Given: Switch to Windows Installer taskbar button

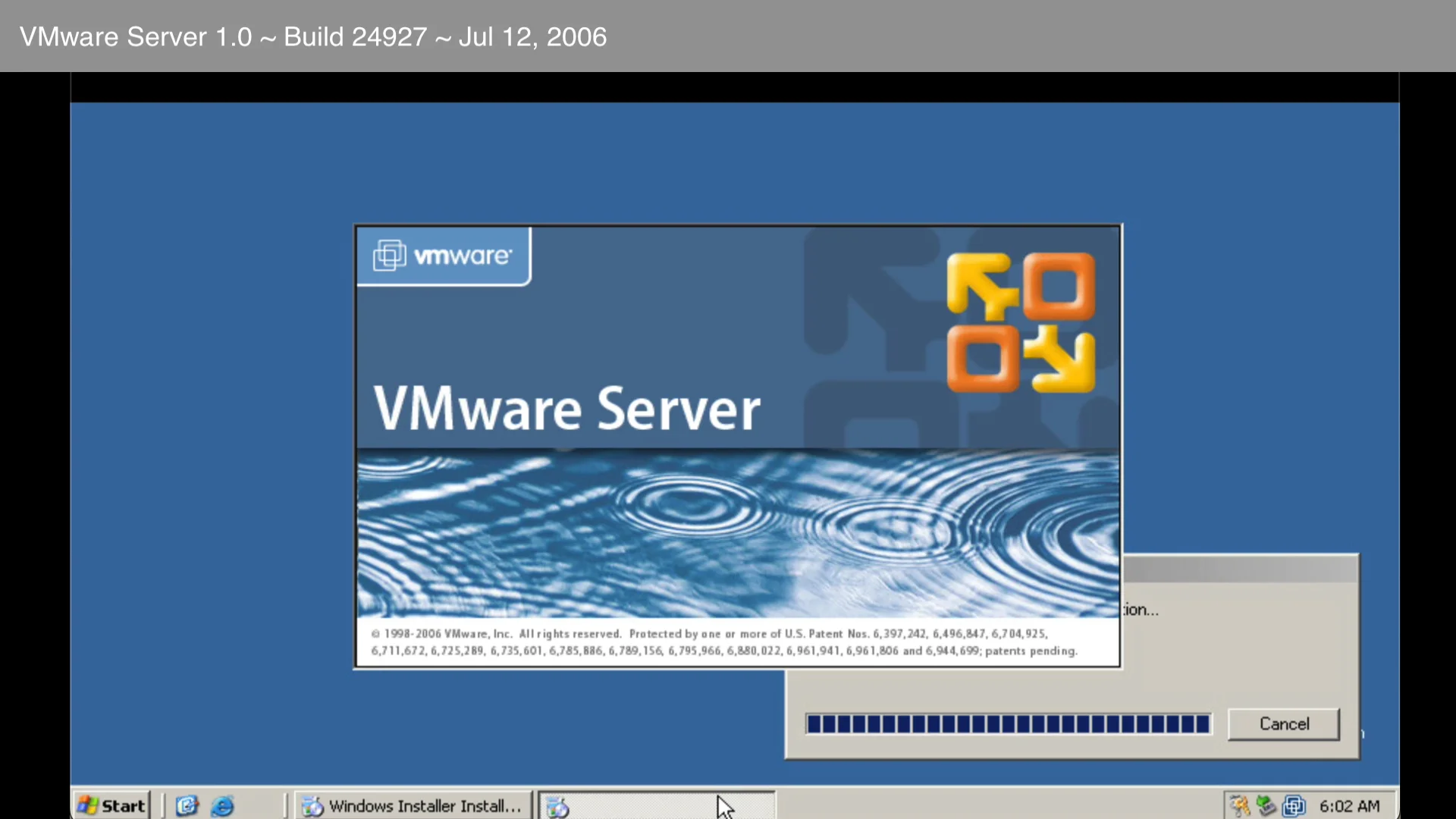Looking at the screenshot, I should coord(413,805).
